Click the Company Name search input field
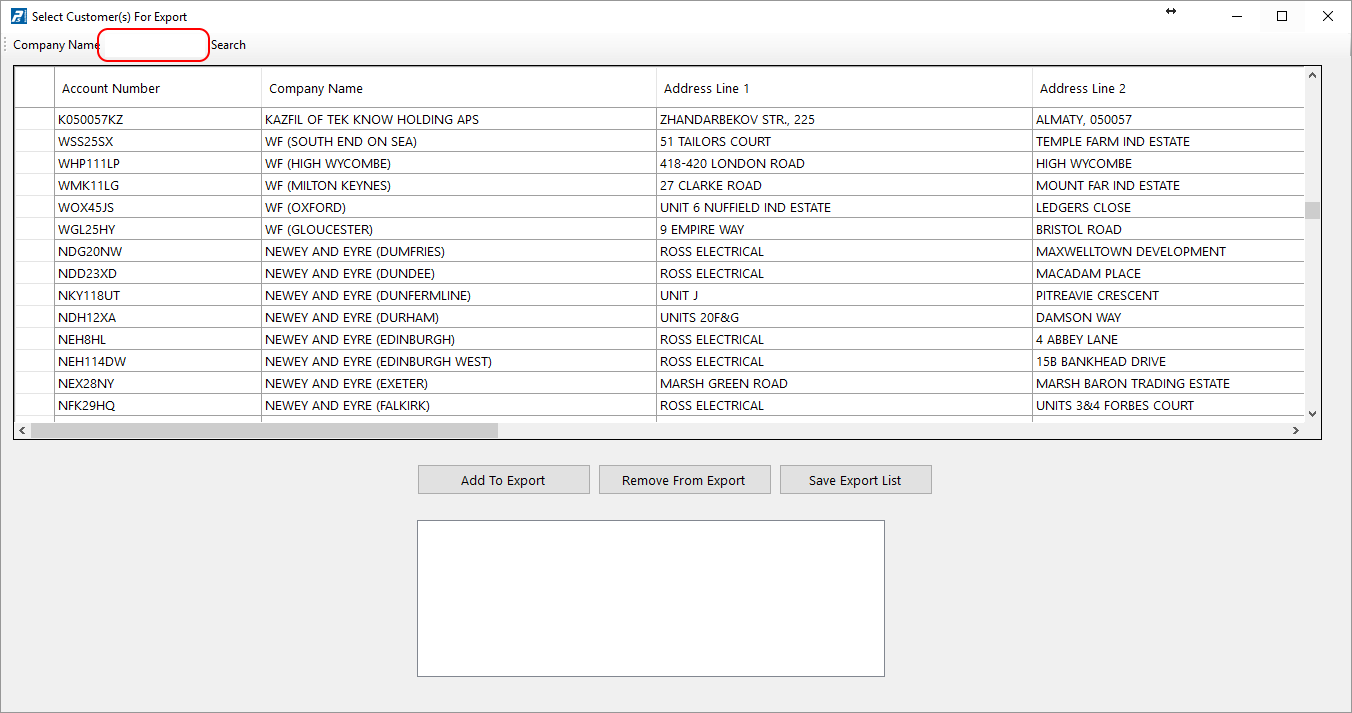This screenshot has width=1352, height=713. tap(153, 45)
